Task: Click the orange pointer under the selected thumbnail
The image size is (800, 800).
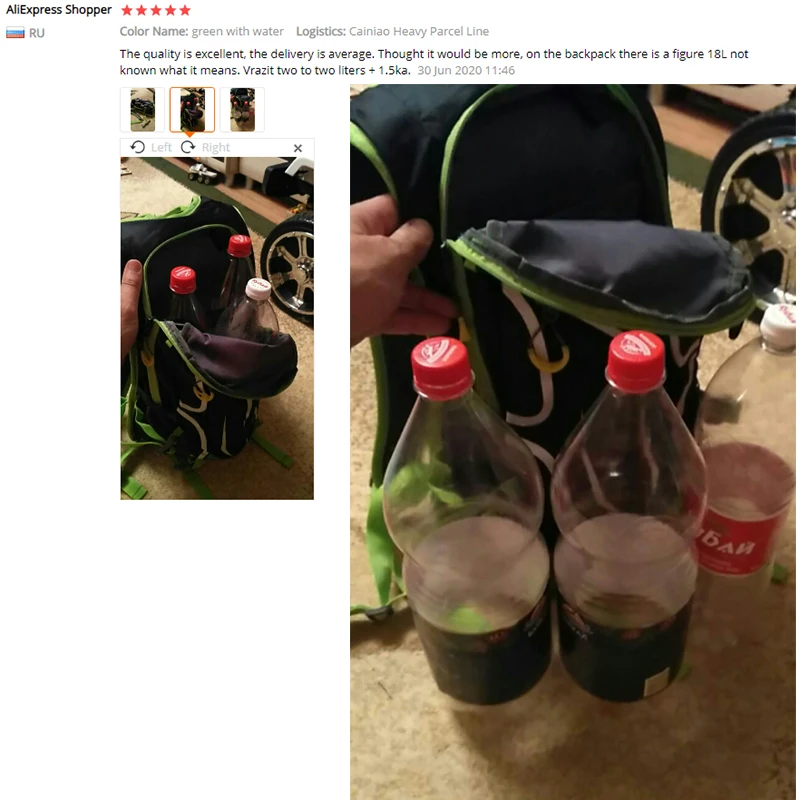Action: click(x=189, y=135)
